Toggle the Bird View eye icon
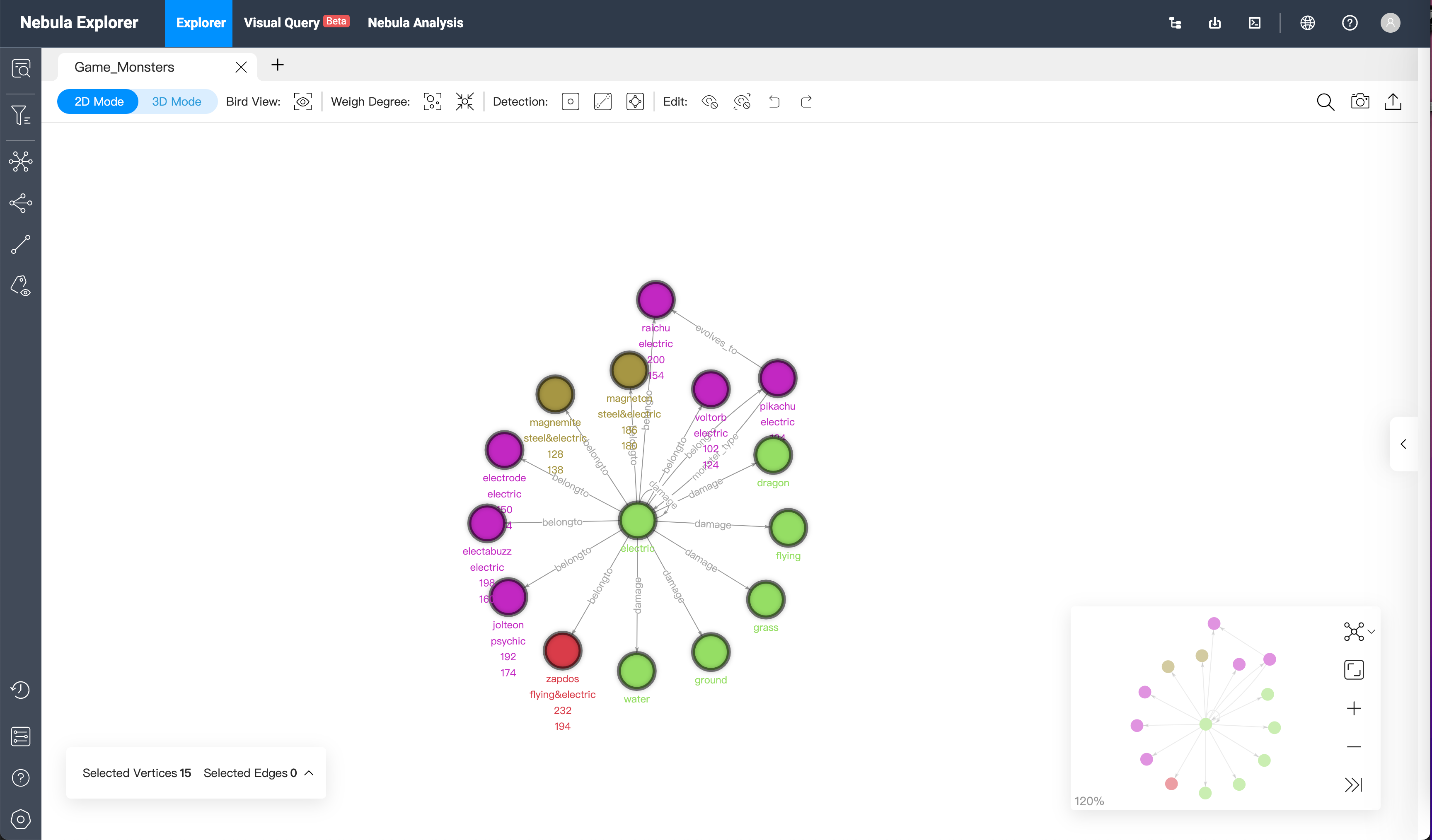Viewport: 1432px width, 840px height. tap(303, 101)
